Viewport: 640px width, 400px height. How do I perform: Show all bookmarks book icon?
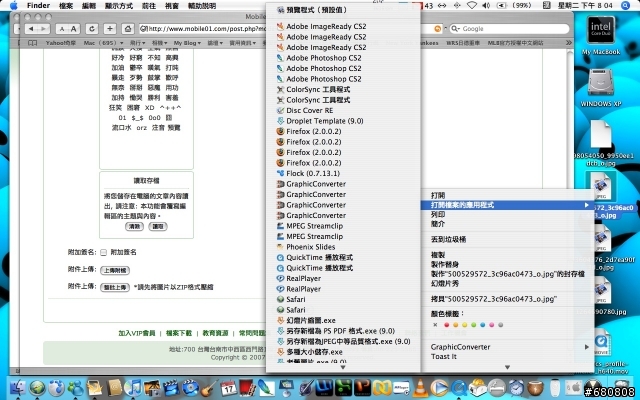[x=32, y=43]
